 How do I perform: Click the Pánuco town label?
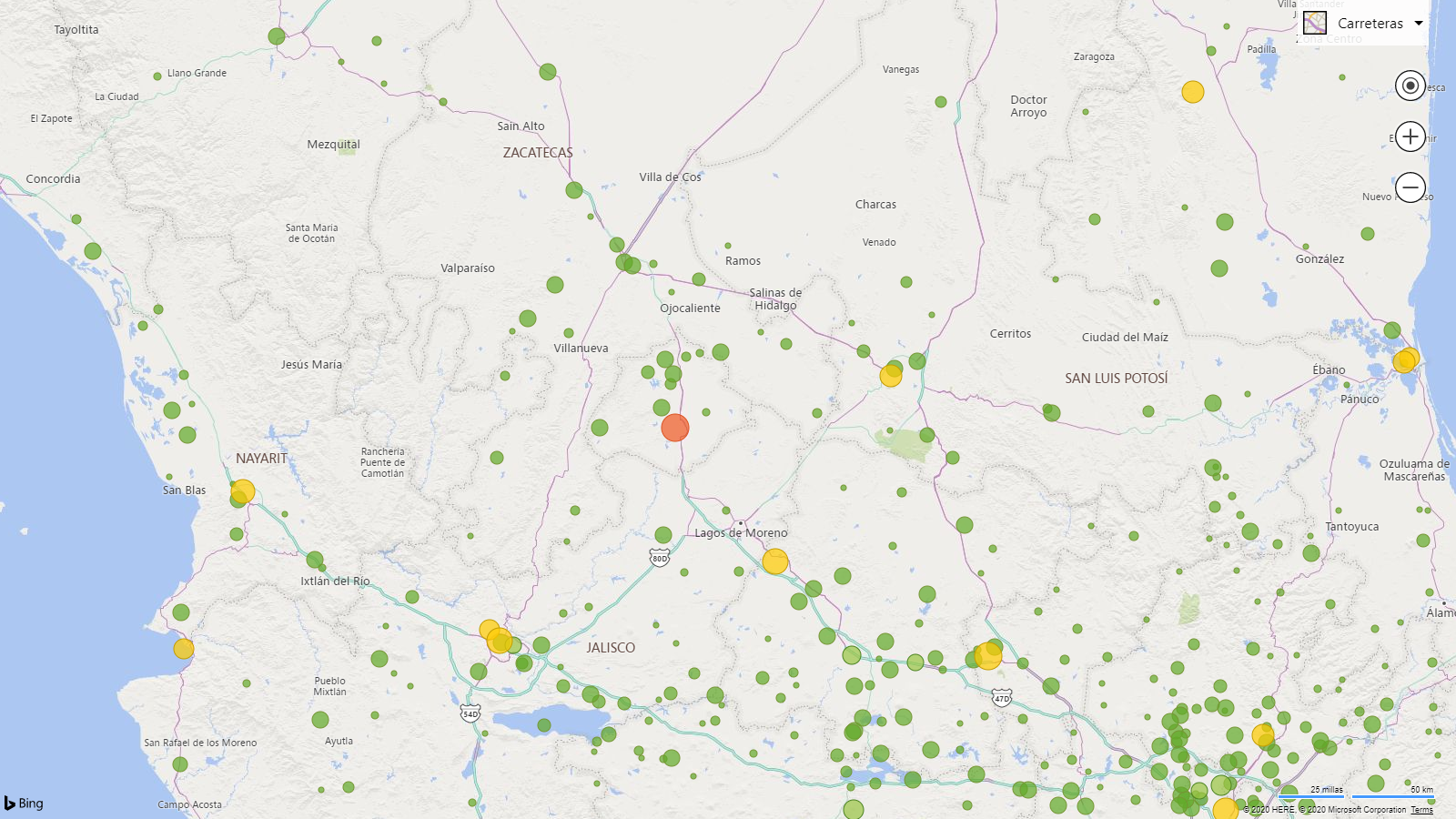1360,399
